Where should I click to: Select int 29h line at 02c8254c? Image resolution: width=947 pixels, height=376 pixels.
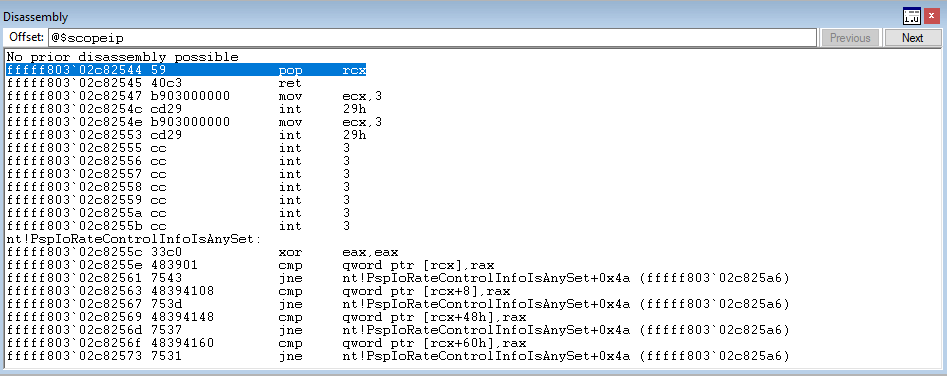pyautogui.click(x=186, y=109)
